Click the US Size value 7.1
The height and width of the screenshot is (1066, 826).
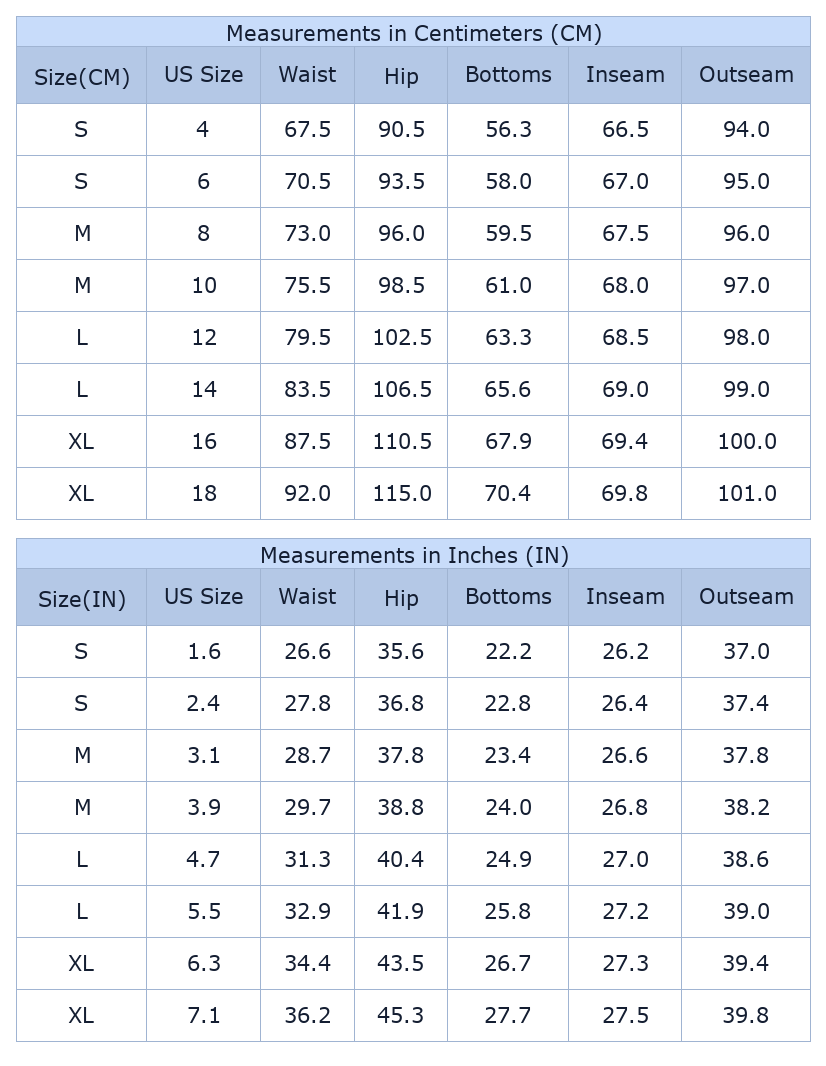click(x=203, y=1016)
